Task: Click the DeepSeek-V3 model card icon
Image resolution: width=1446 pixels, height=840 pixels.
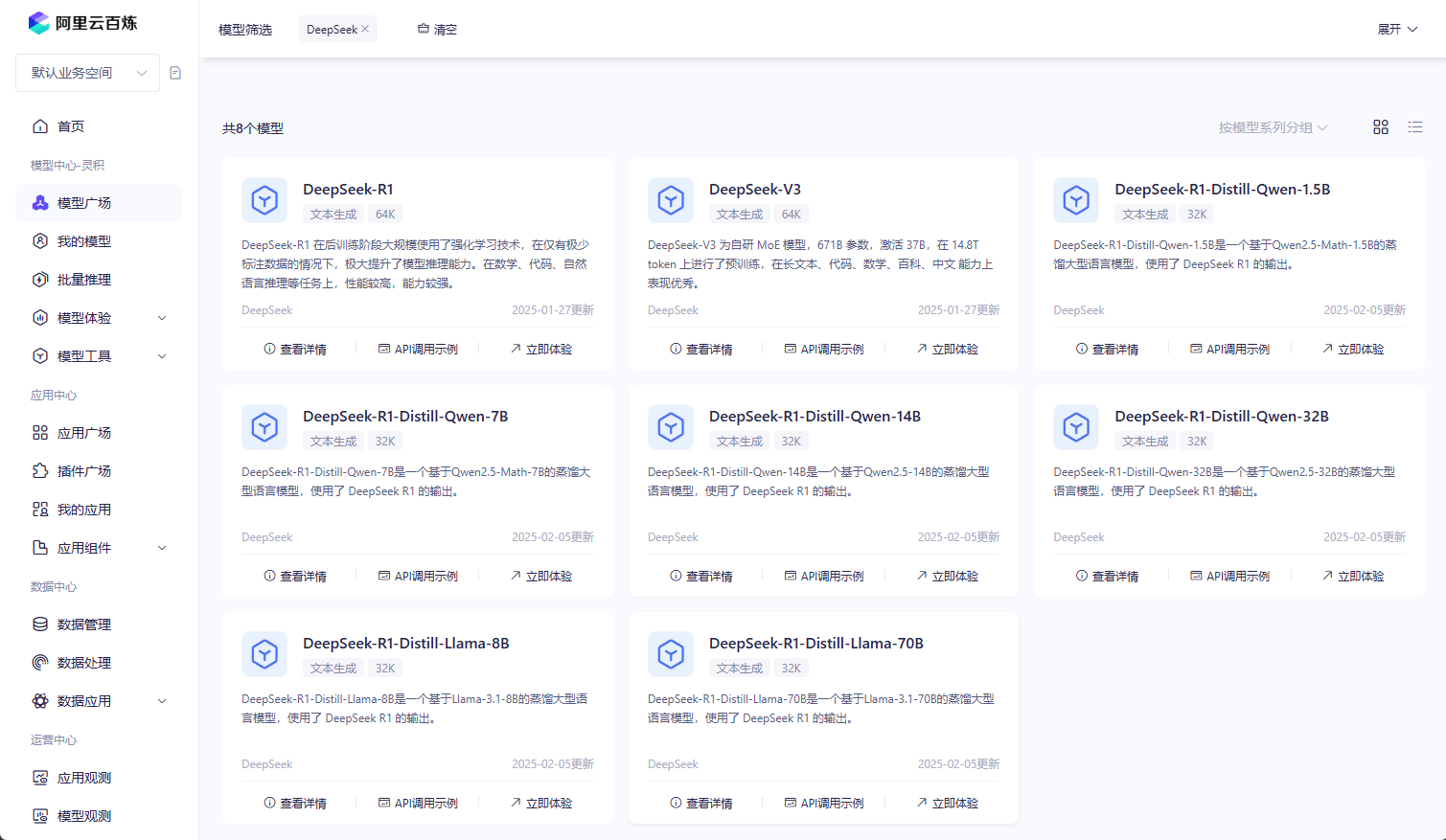Action: [x=671, y=200]
